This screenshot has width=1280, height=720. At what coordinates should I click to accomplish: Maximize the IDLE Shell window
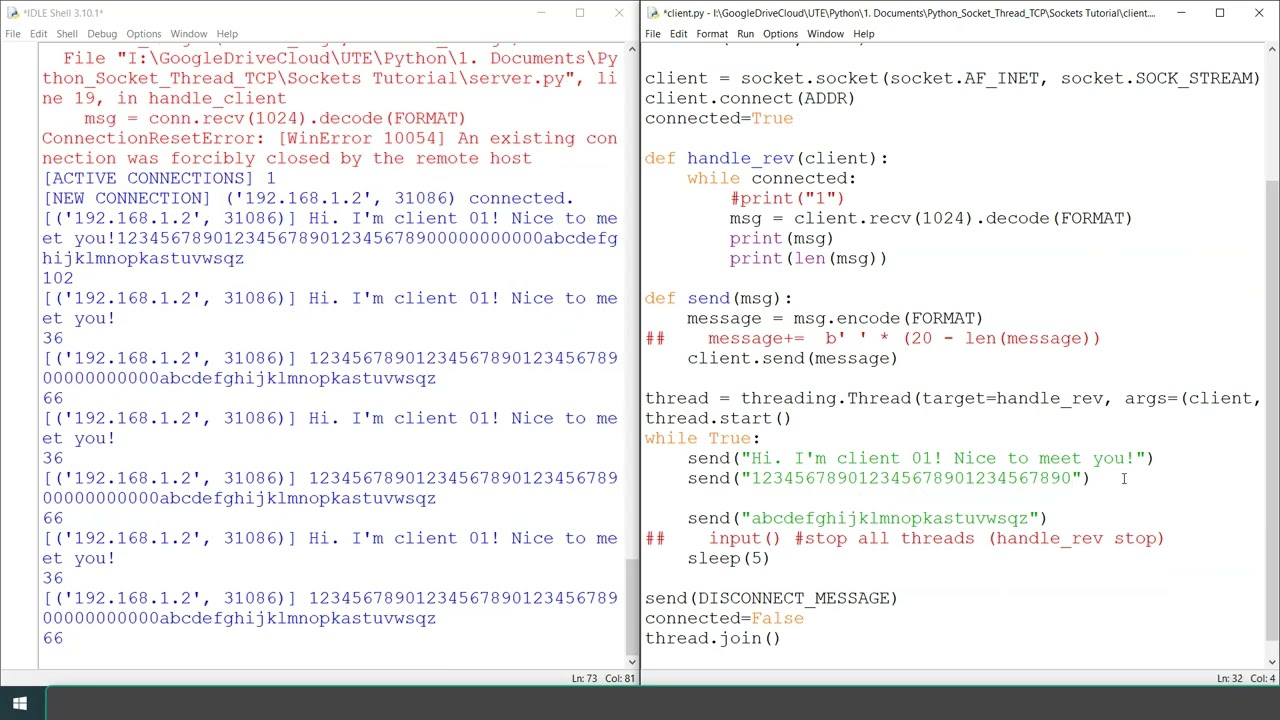point(580,13)
